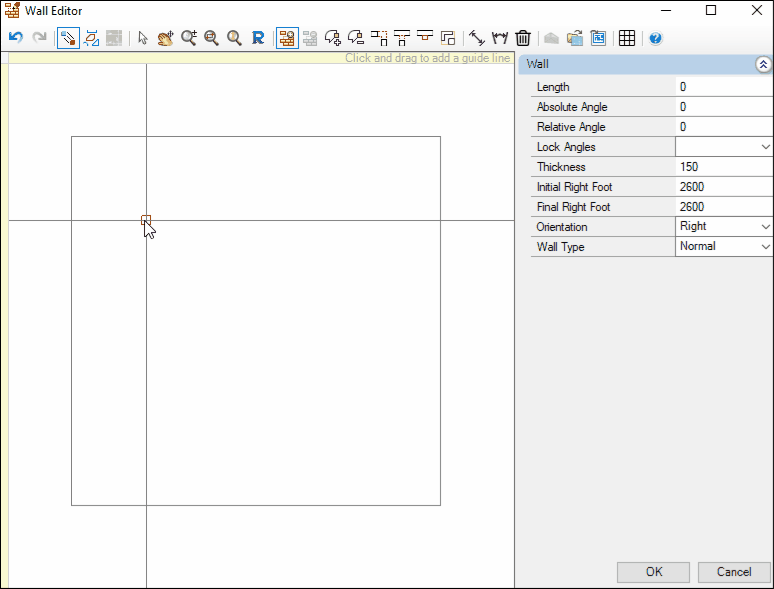Screen dimensions: 774x589
Task: Click the orange snap marker on canvas
Action: 146,220
